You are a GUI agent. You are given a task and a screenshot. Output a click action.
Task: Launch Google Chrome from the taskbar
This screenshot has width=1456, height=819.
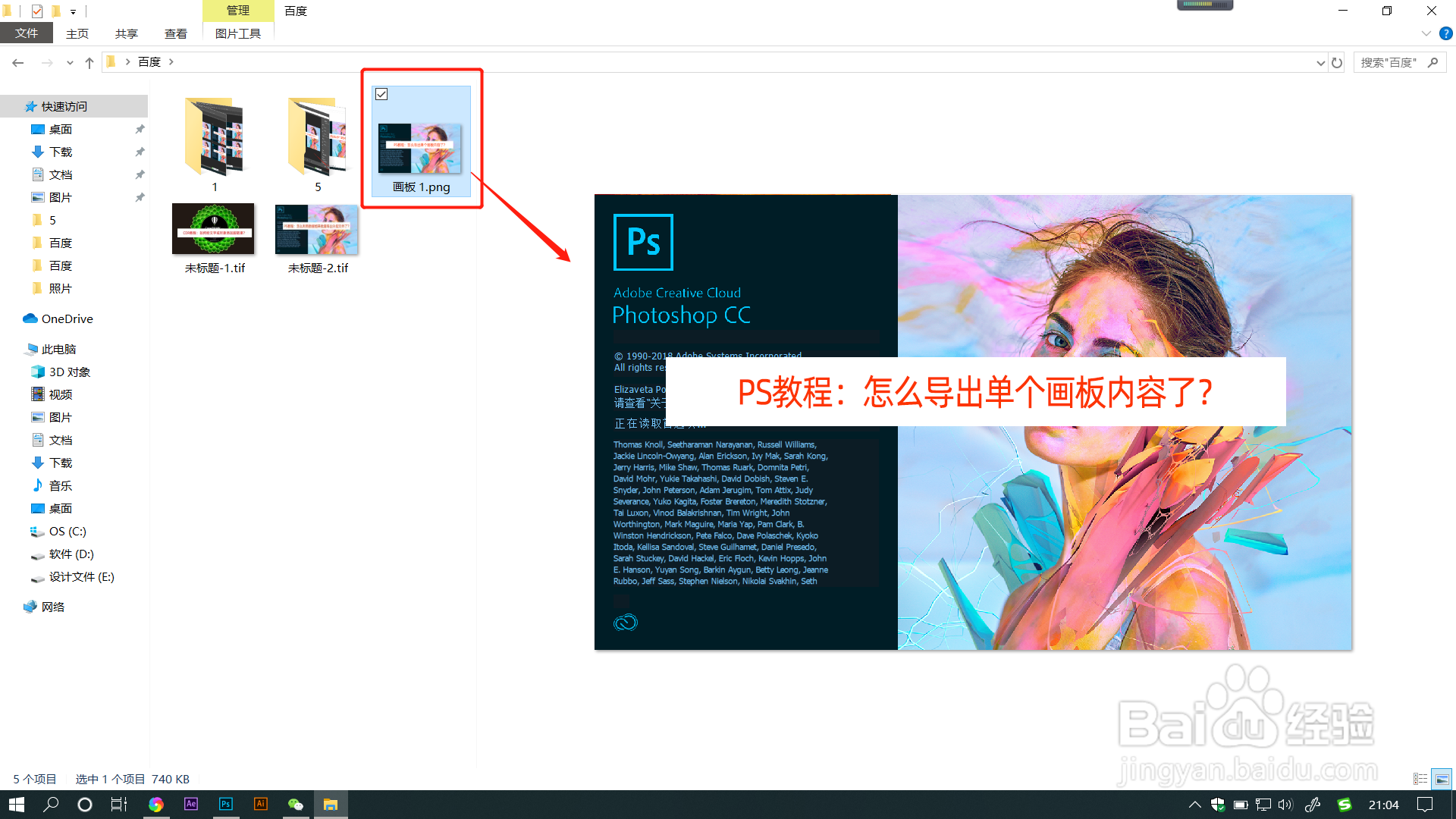[x=156, y=804]
